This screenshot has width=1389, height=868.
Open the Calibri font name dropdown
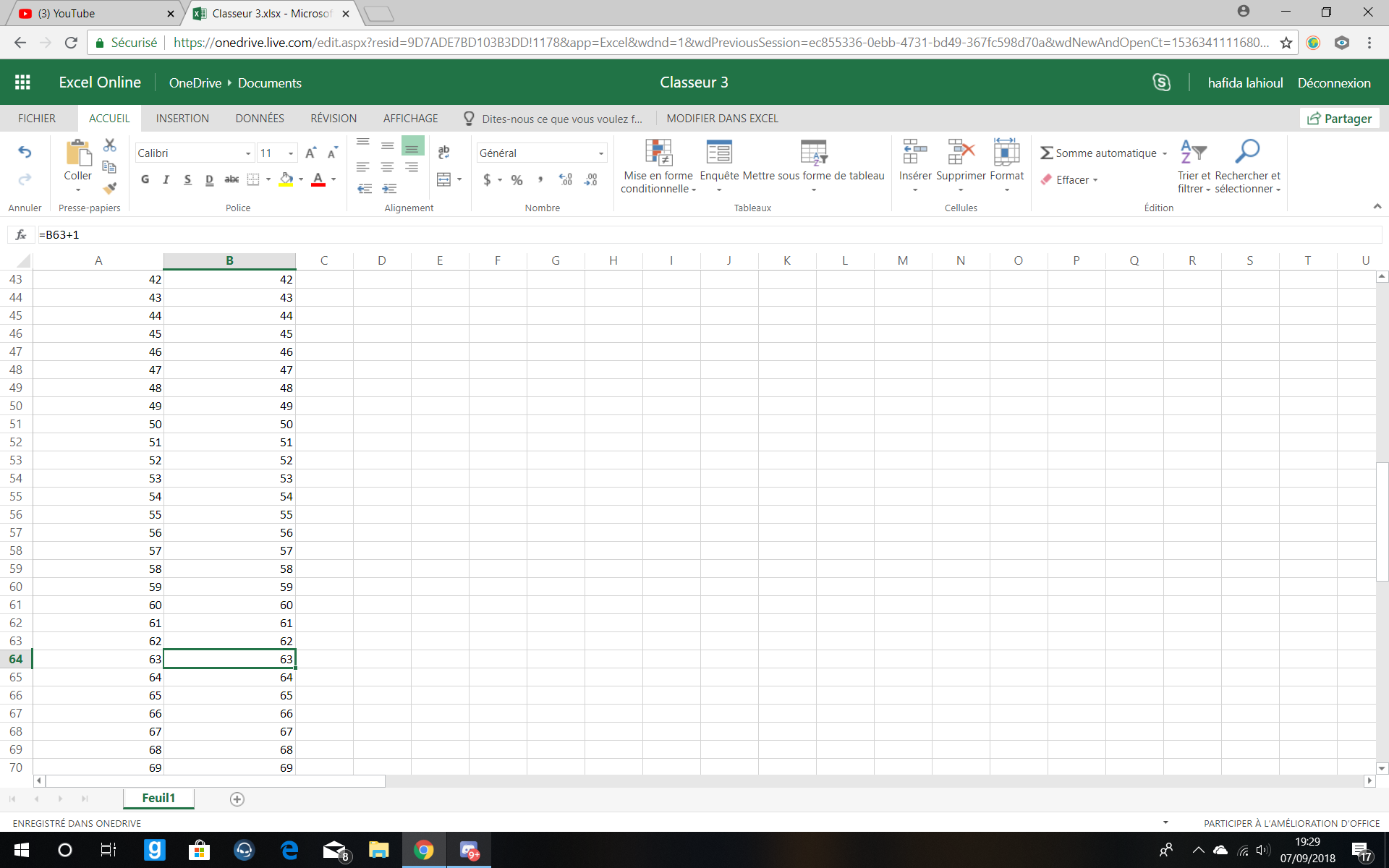247,153
